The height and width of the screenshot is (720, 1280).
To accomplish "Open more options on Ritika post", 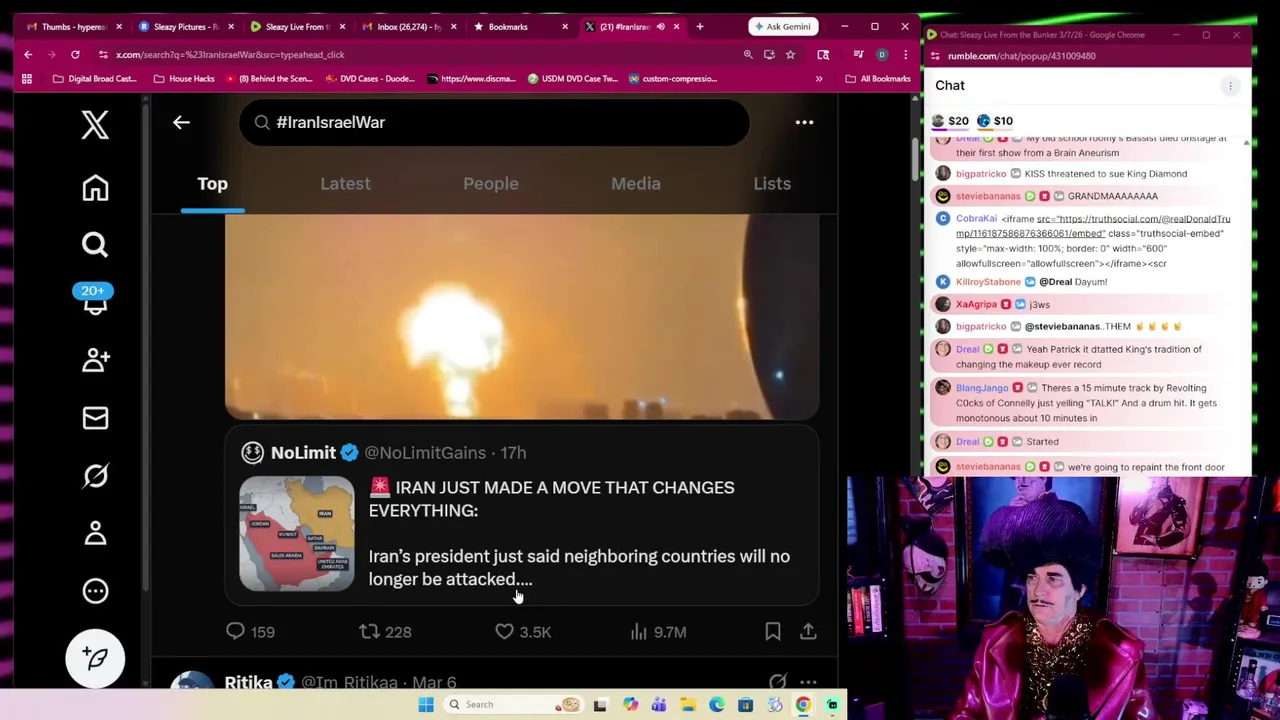I will (808, 682).
